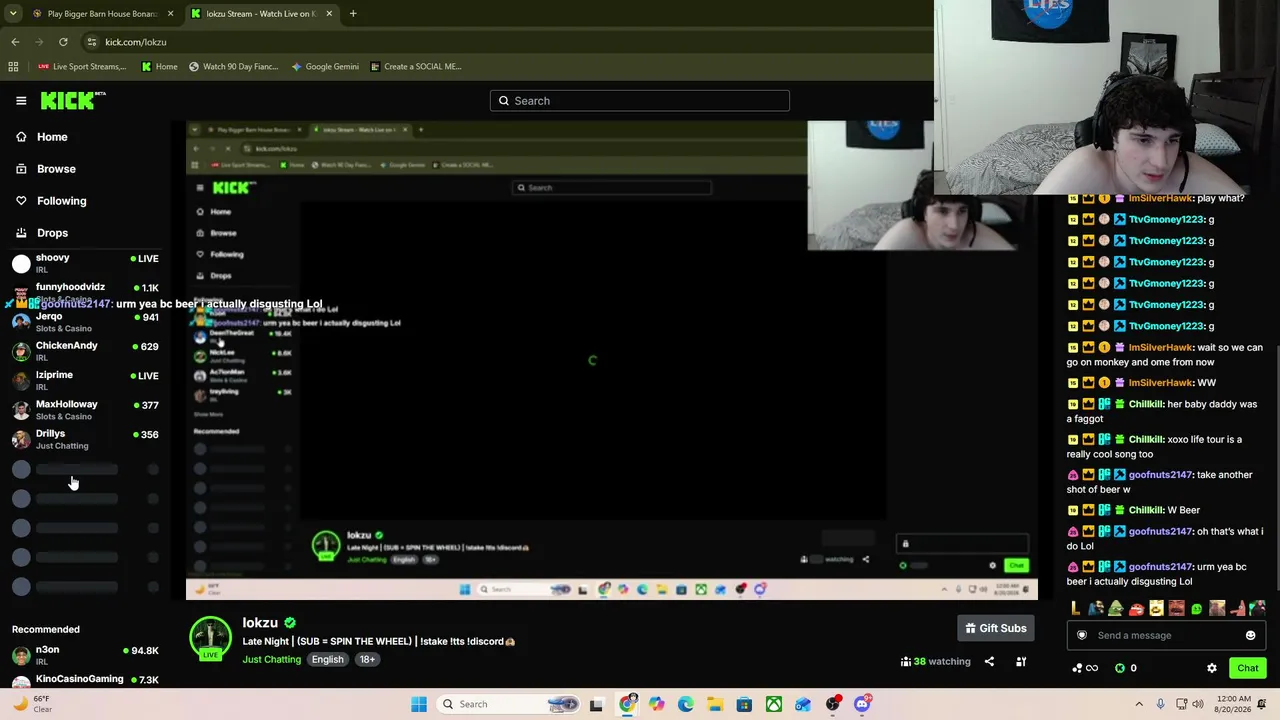Open the MaxHolloway channel in sidebar
This screenshot has width=1280, height=720.
coord(86,409)
